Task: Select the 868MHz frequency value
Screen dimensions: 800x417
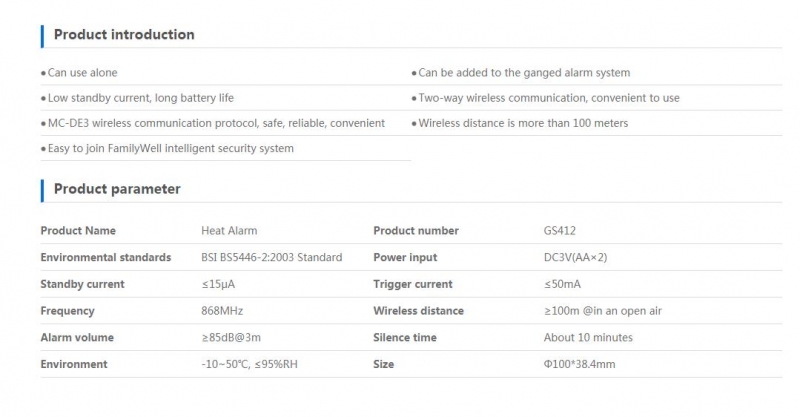Action: coord(224,311)
